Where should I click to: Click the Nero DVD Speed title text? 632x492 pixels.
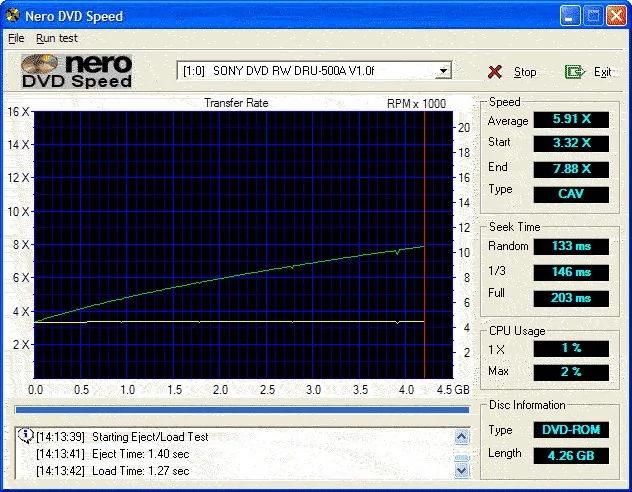(x=74, y=16)
